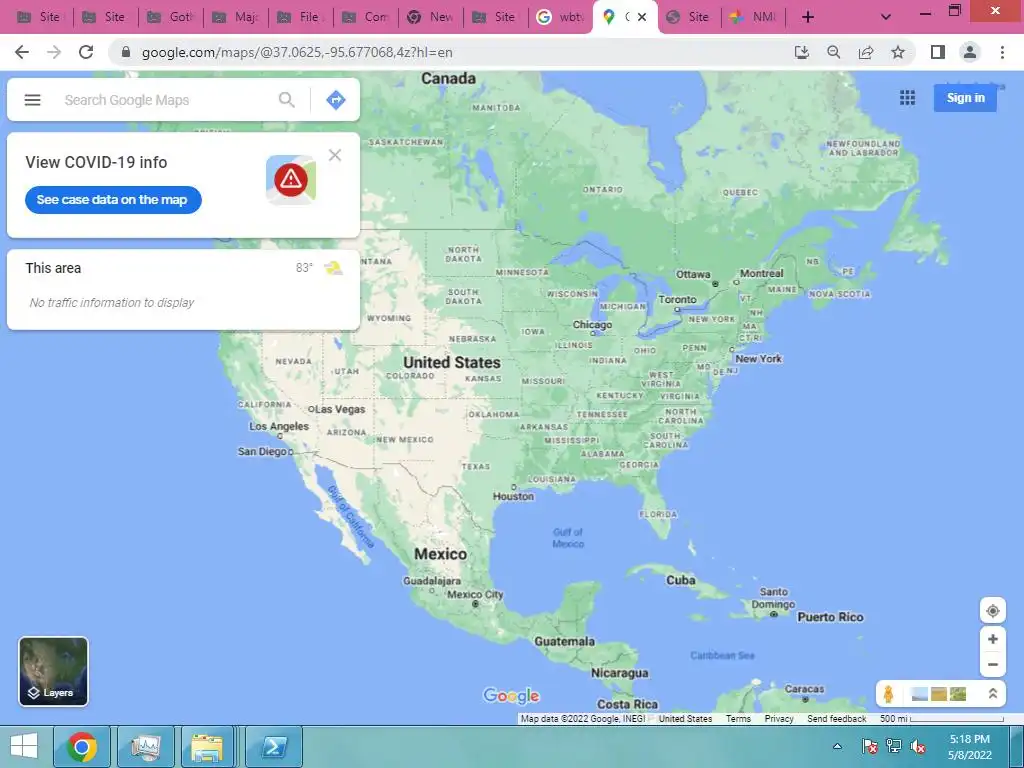Click See case data on the map
1024x768 pixels.
coord(113,200)
